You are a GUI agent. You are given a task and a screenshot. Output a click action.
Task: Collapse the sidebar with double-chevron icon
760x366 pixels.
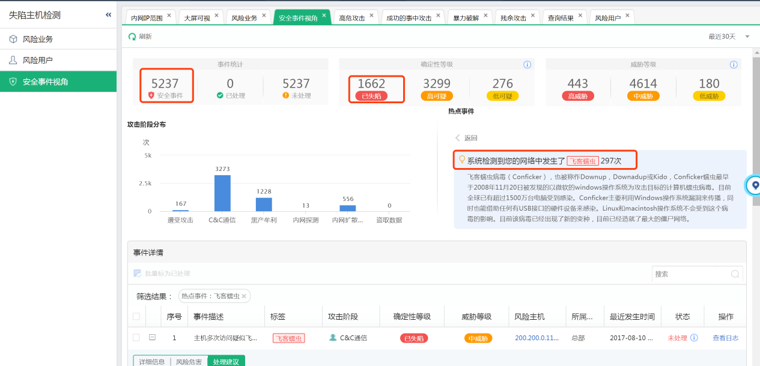click(x=108, y=15)
